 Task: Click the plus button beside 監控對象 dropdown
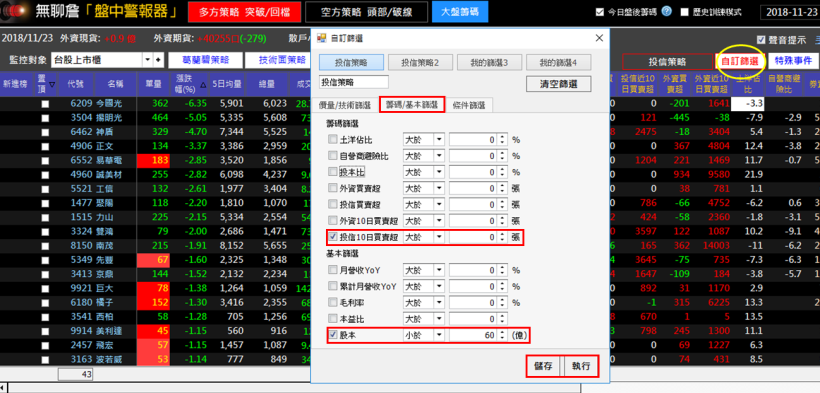tap(157, 60)
